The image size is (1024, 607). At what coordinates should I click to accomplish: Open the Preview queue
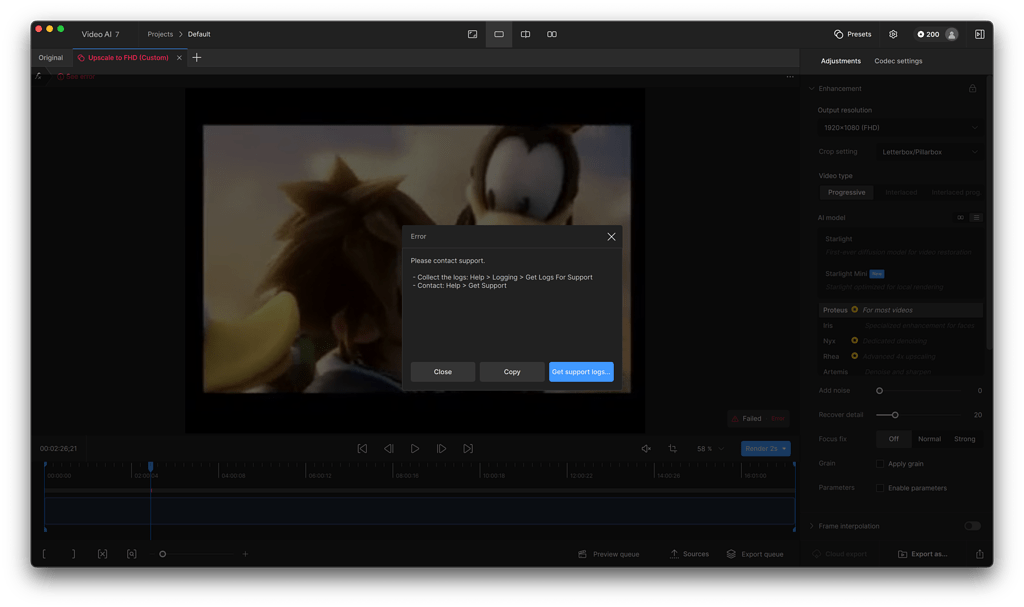pyautogui.click(x=609, y=554)
